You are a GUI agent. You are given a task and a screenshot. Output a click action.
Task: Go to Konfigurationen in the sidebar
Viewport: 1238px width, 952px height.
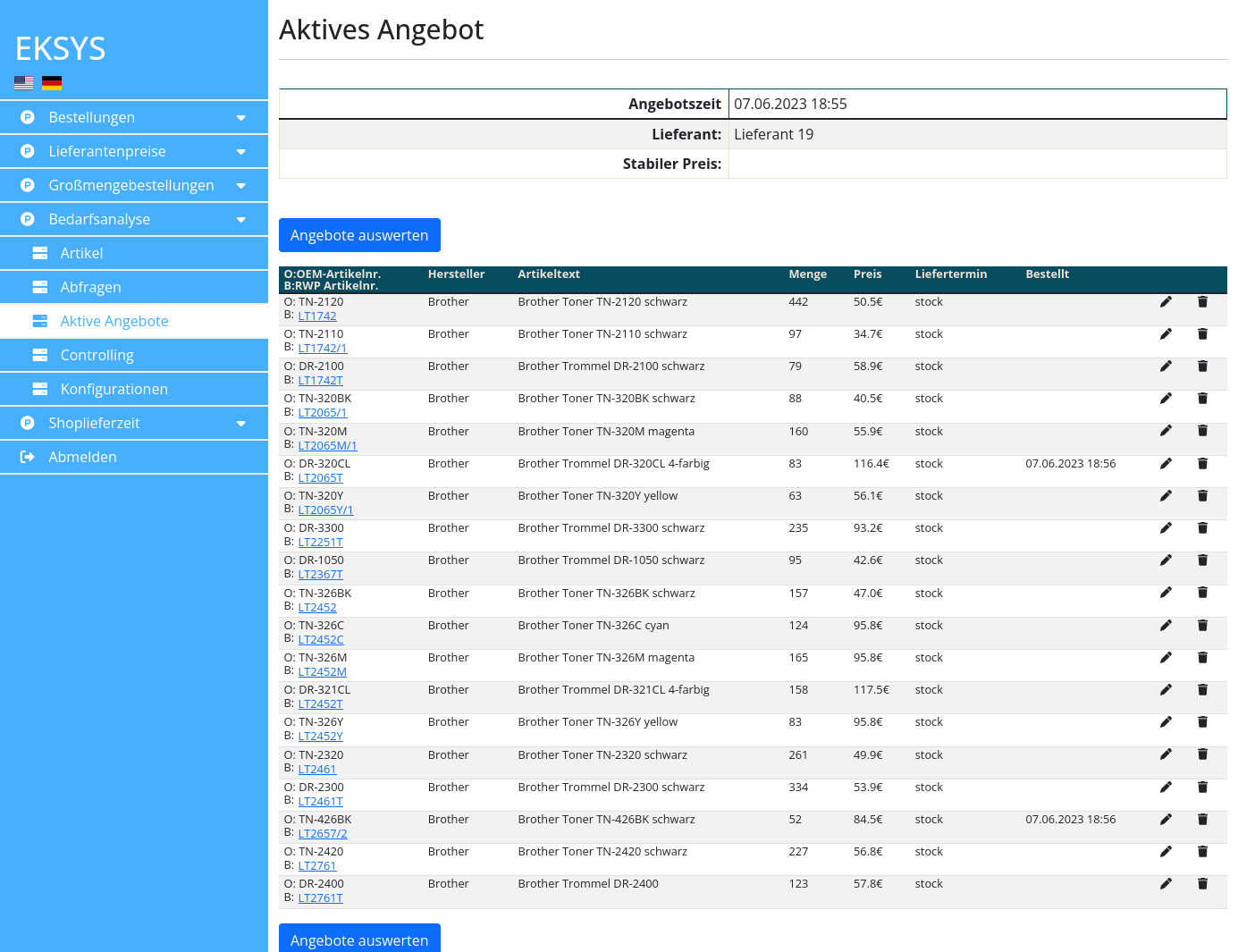coord(114,389)
